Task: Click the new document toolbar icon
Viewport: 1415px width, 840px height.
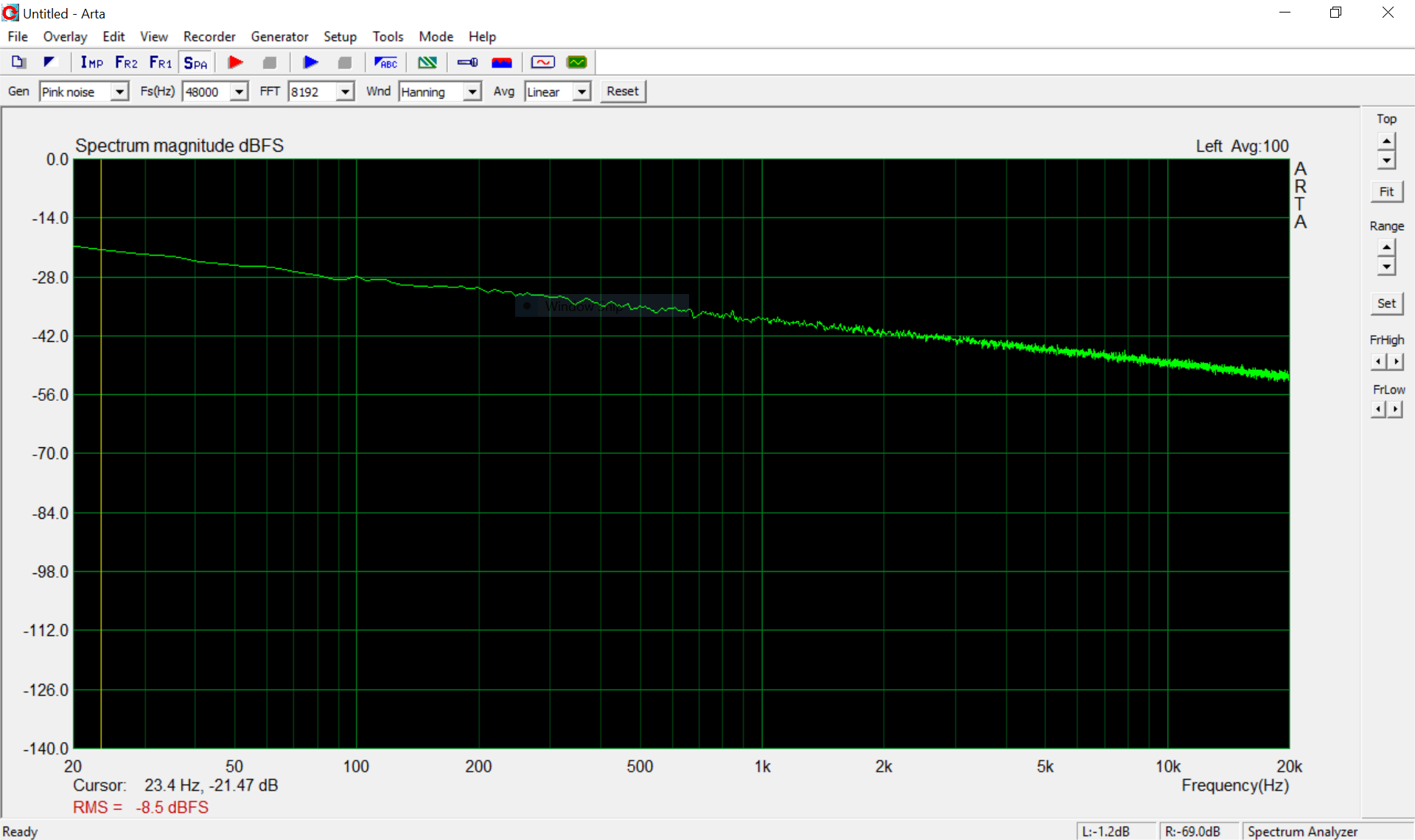Action: tap(19, 63)
